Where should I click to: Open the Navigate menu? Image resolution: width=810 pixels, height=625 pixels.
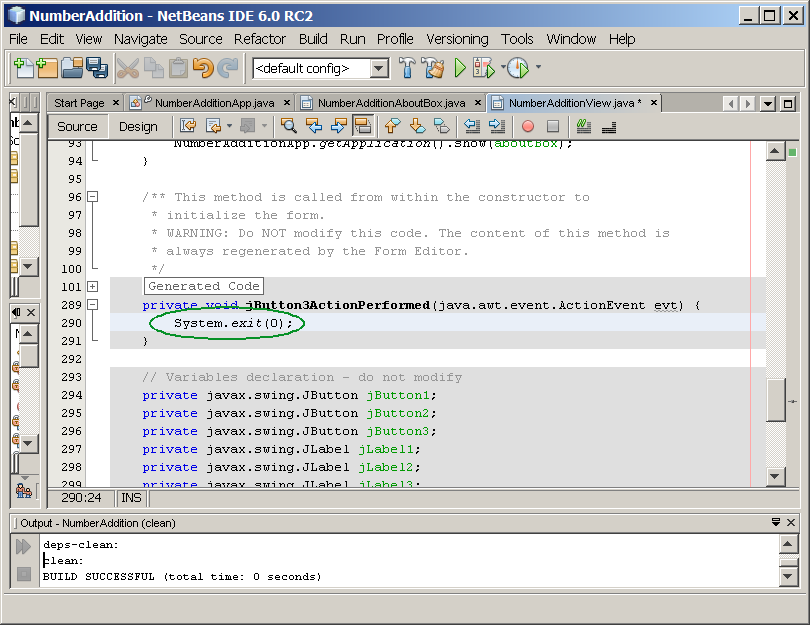[x=141, y=39]
